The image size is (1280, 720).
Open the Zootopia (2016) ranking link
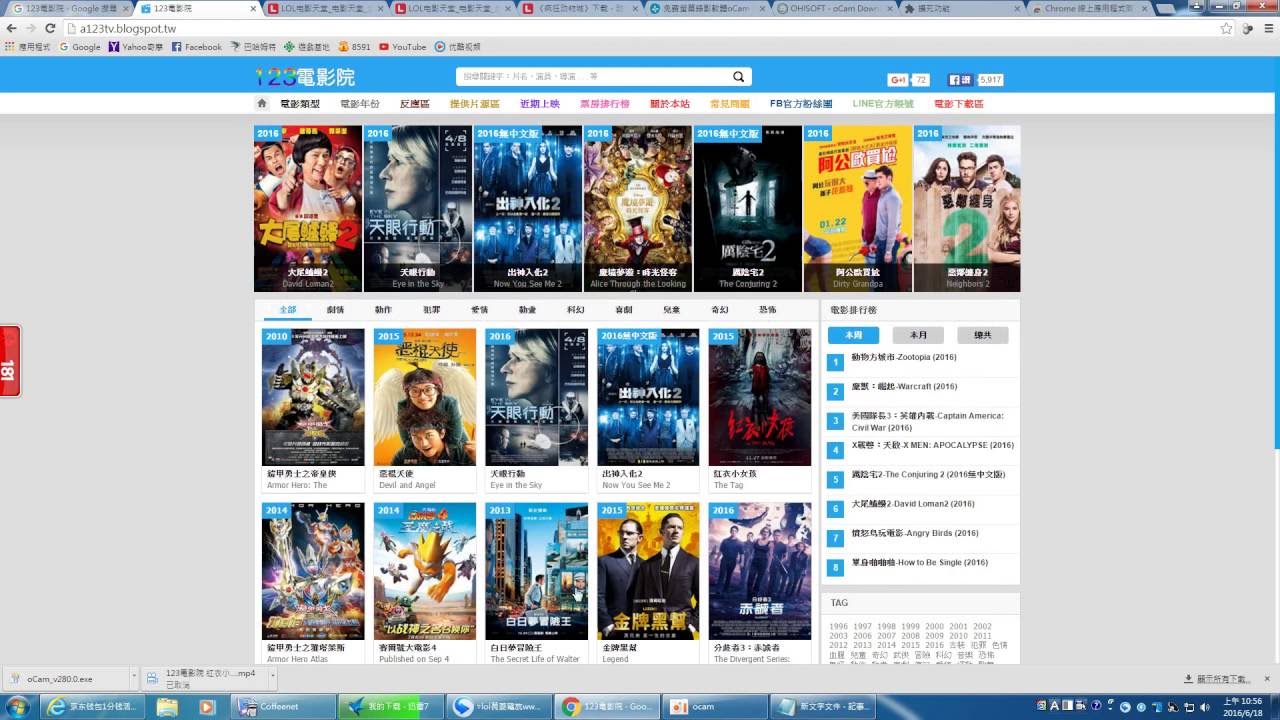point(904,357)
